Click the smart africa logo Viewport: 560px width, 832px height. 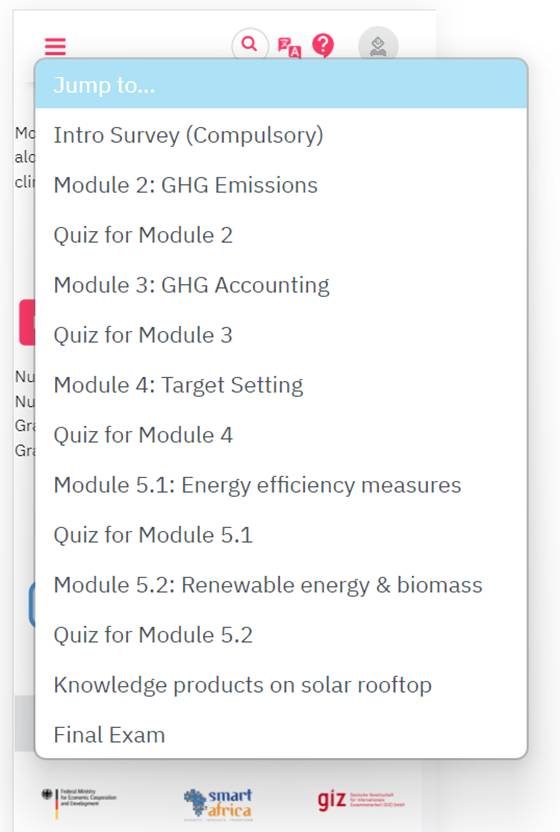[218, 803]
